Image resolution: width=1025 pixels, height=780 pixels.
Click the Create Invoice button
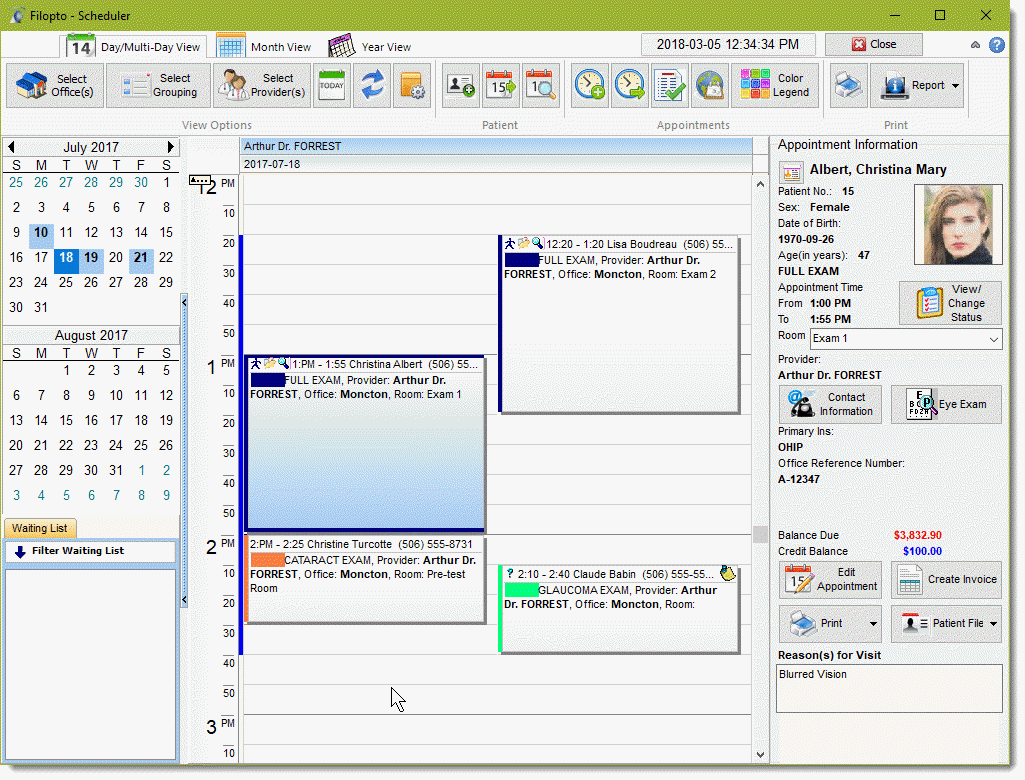pos(946,580)
